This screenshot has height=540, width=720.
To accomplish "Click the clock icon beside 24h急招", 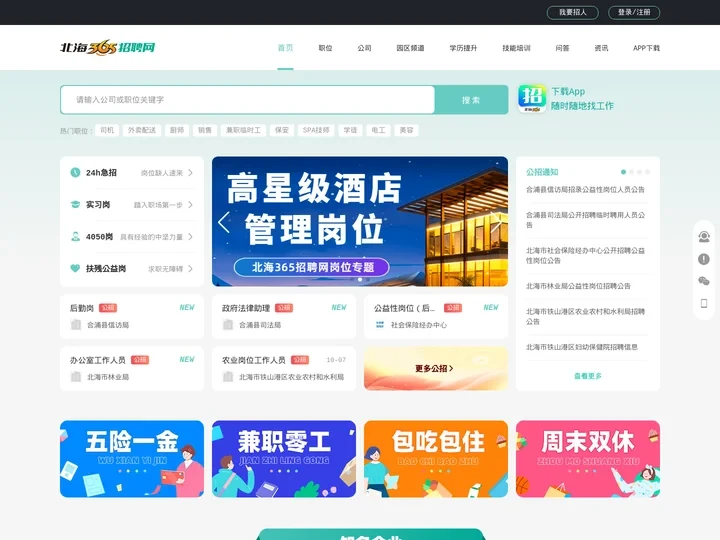I will [75, 173].
